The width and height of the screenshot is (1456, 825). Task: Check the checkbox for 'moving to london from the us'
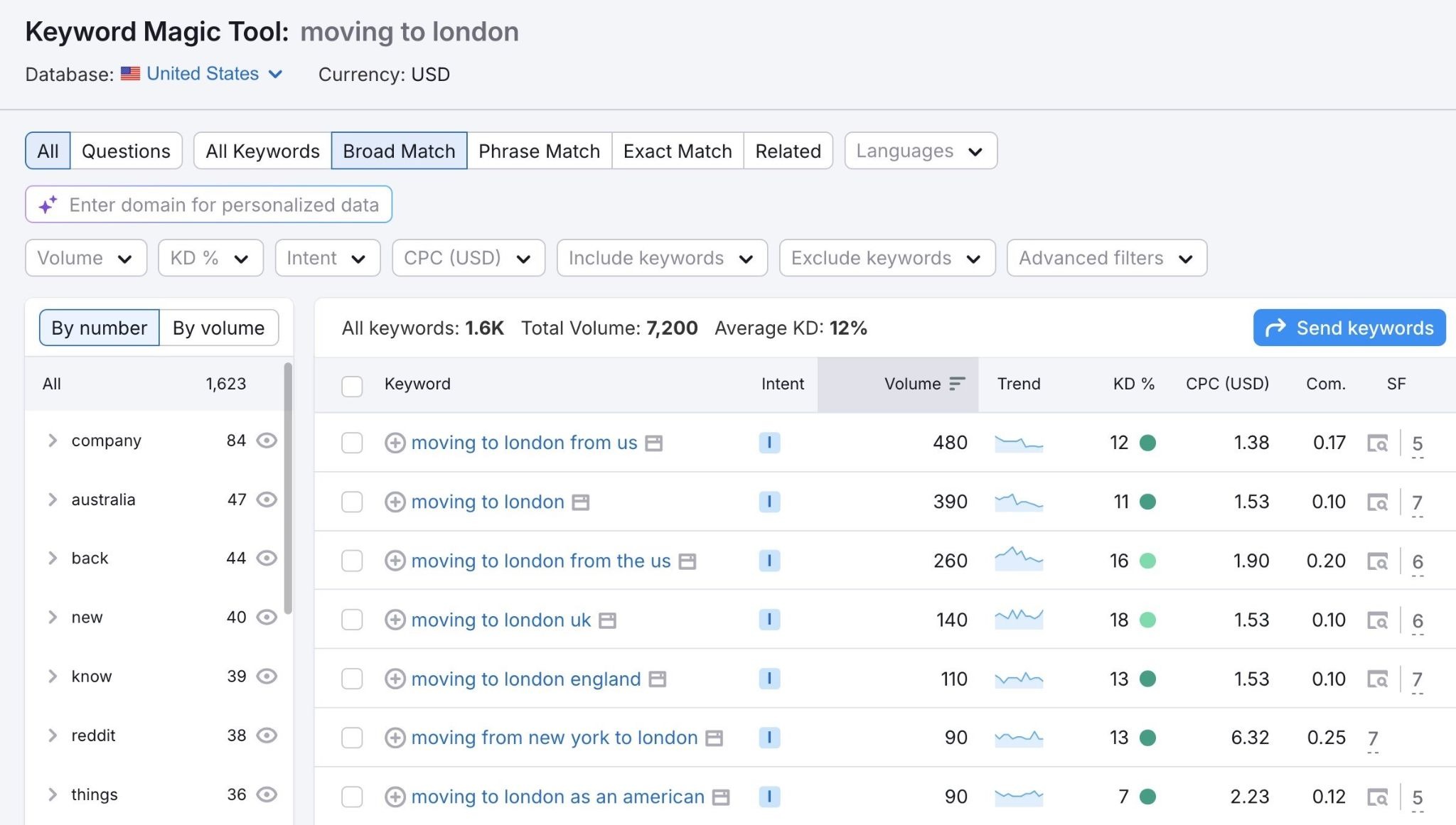[x=352, y=560]
